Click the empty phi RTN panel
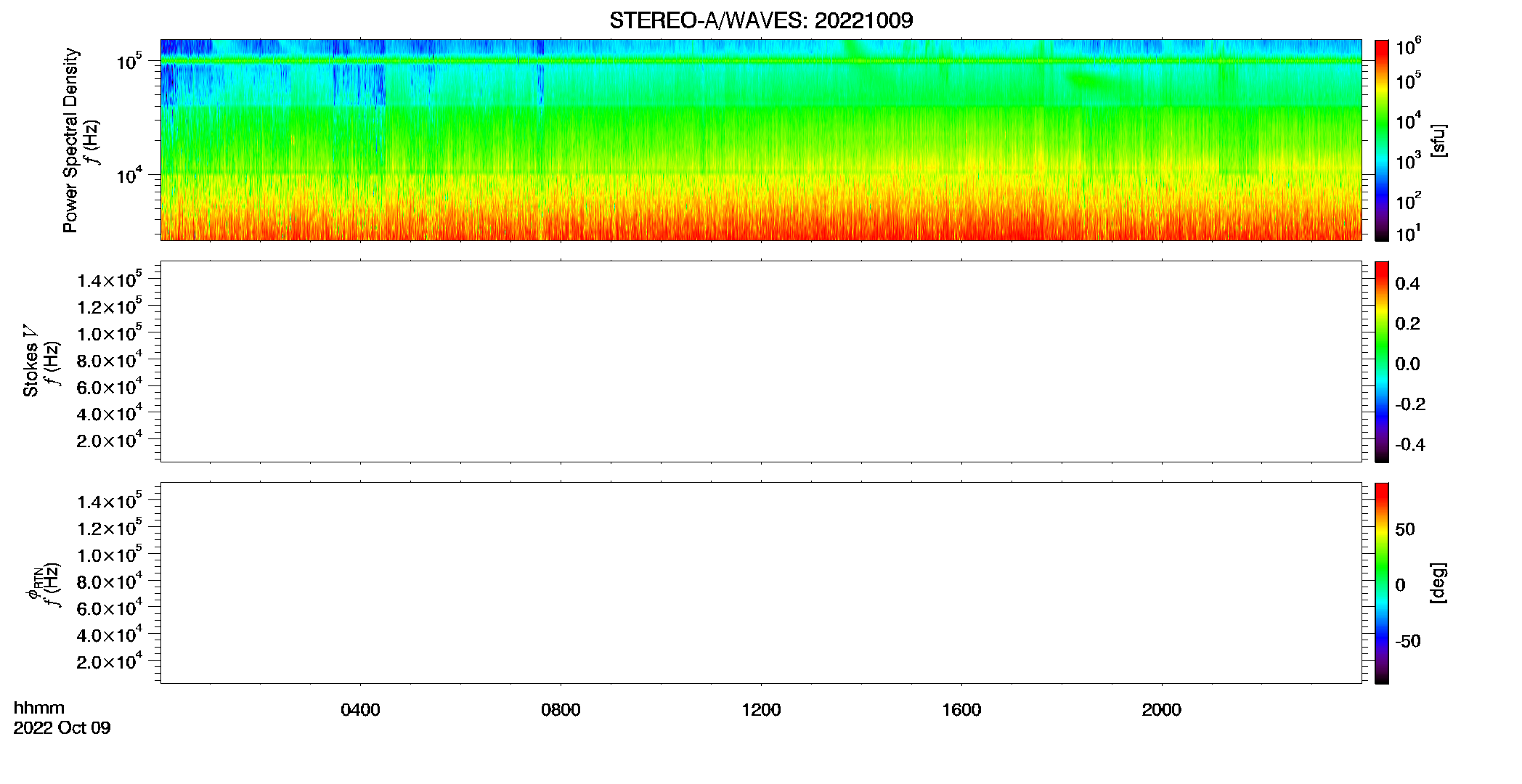 pos(761,583)
